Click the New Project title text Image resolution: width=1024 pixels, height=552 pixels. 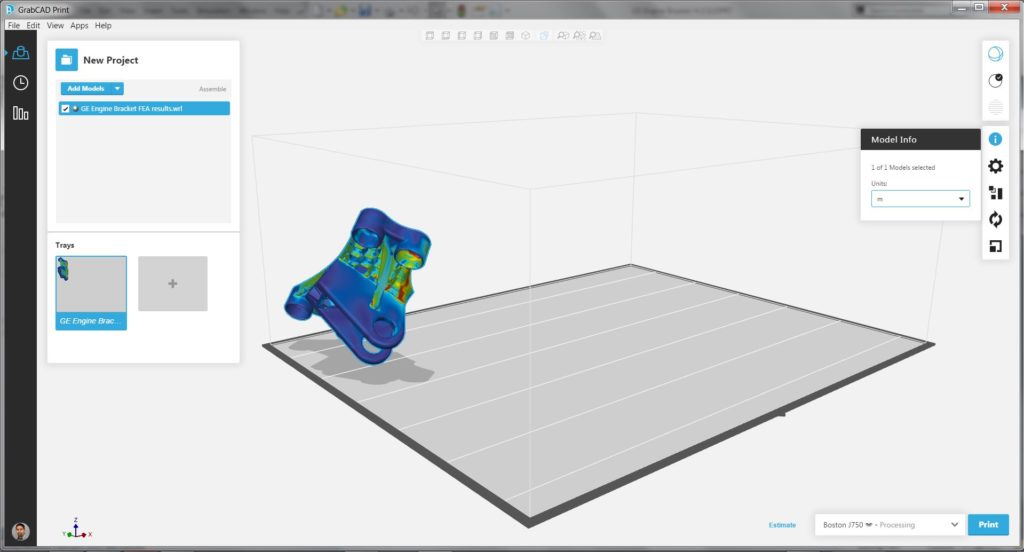(x=110, y=60)
